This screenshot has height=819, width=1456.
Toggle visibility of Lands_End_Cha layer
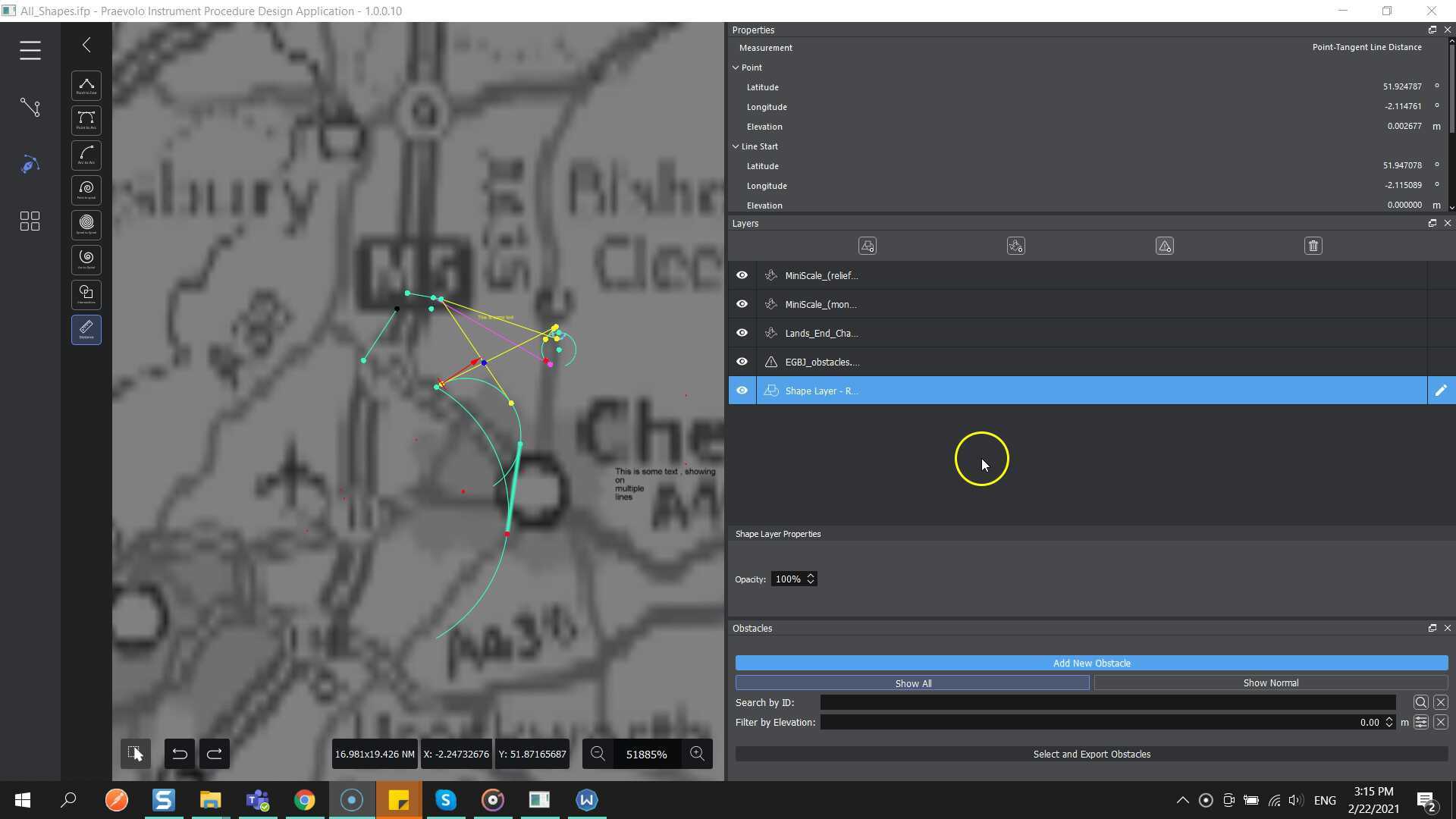(x=742, y=333)
